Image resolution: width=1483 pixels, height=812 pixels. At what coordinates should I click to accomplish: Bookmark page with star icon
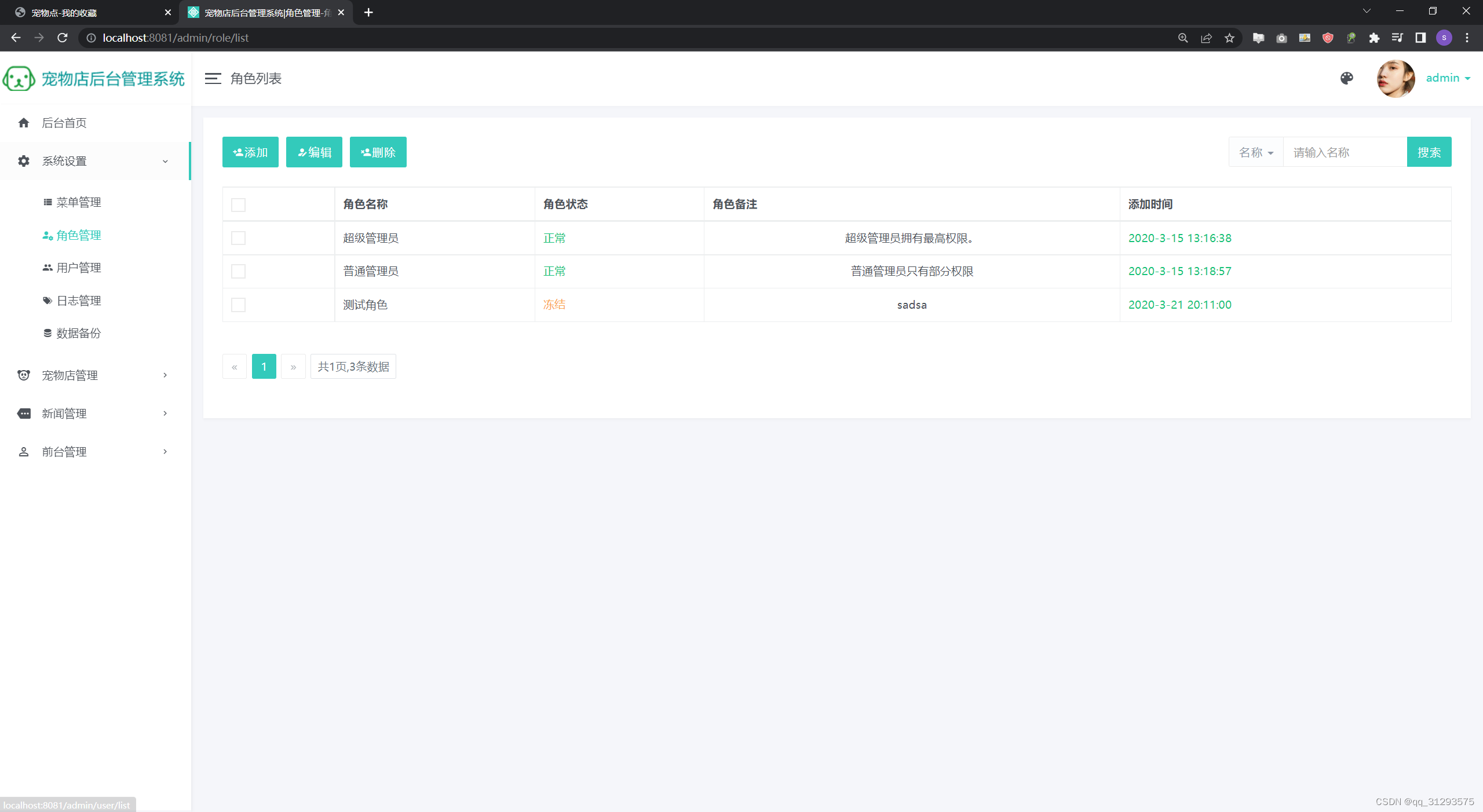click(1229, 38)
